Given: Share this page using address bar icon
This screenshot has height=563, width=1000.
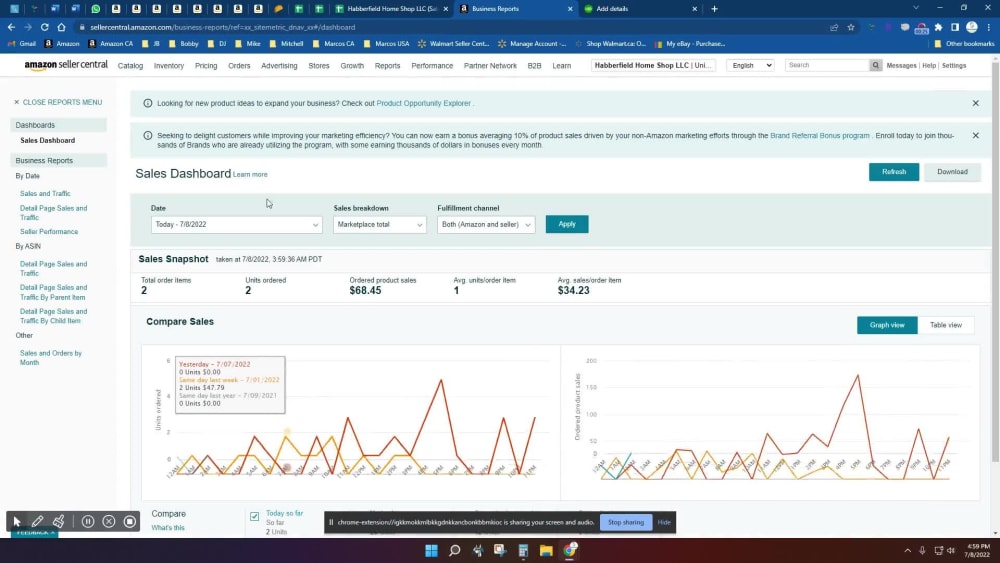Looking at the screenshot, I should click(x=834, y=27).
